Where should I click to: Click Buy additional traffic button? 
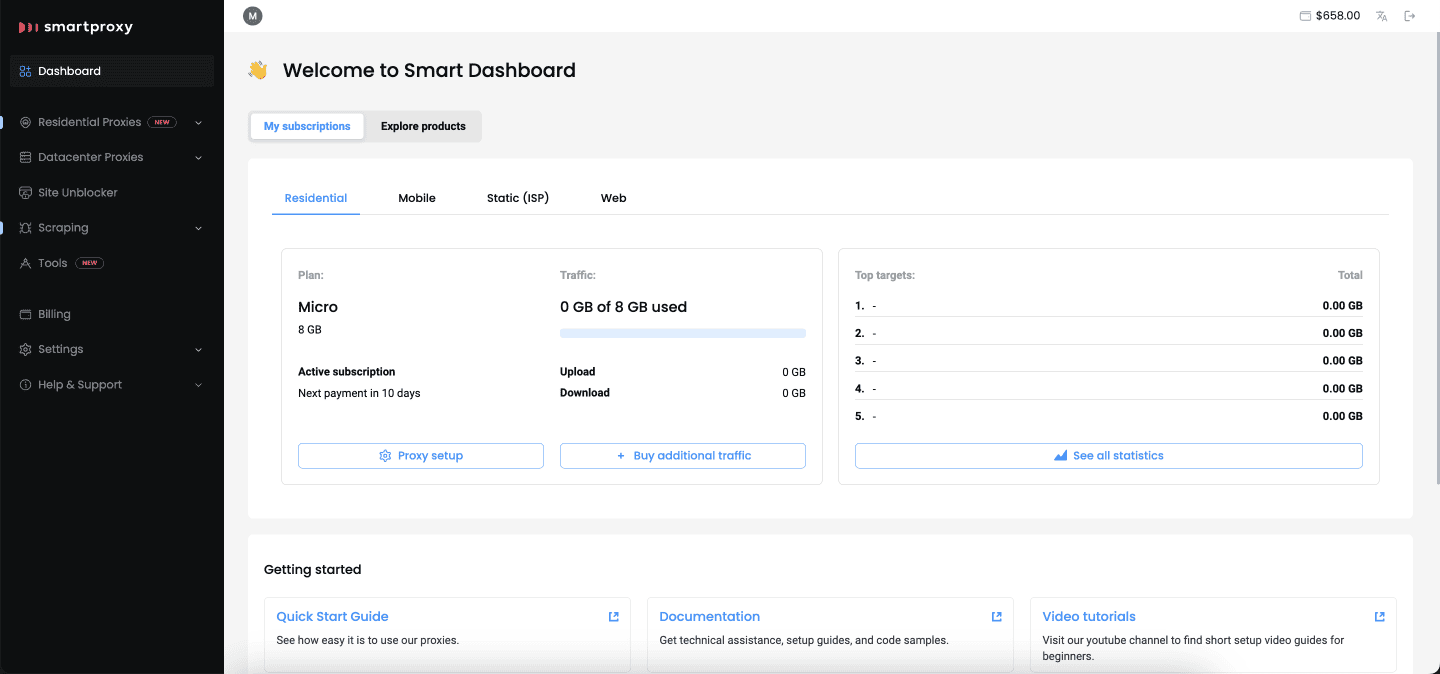682,456
